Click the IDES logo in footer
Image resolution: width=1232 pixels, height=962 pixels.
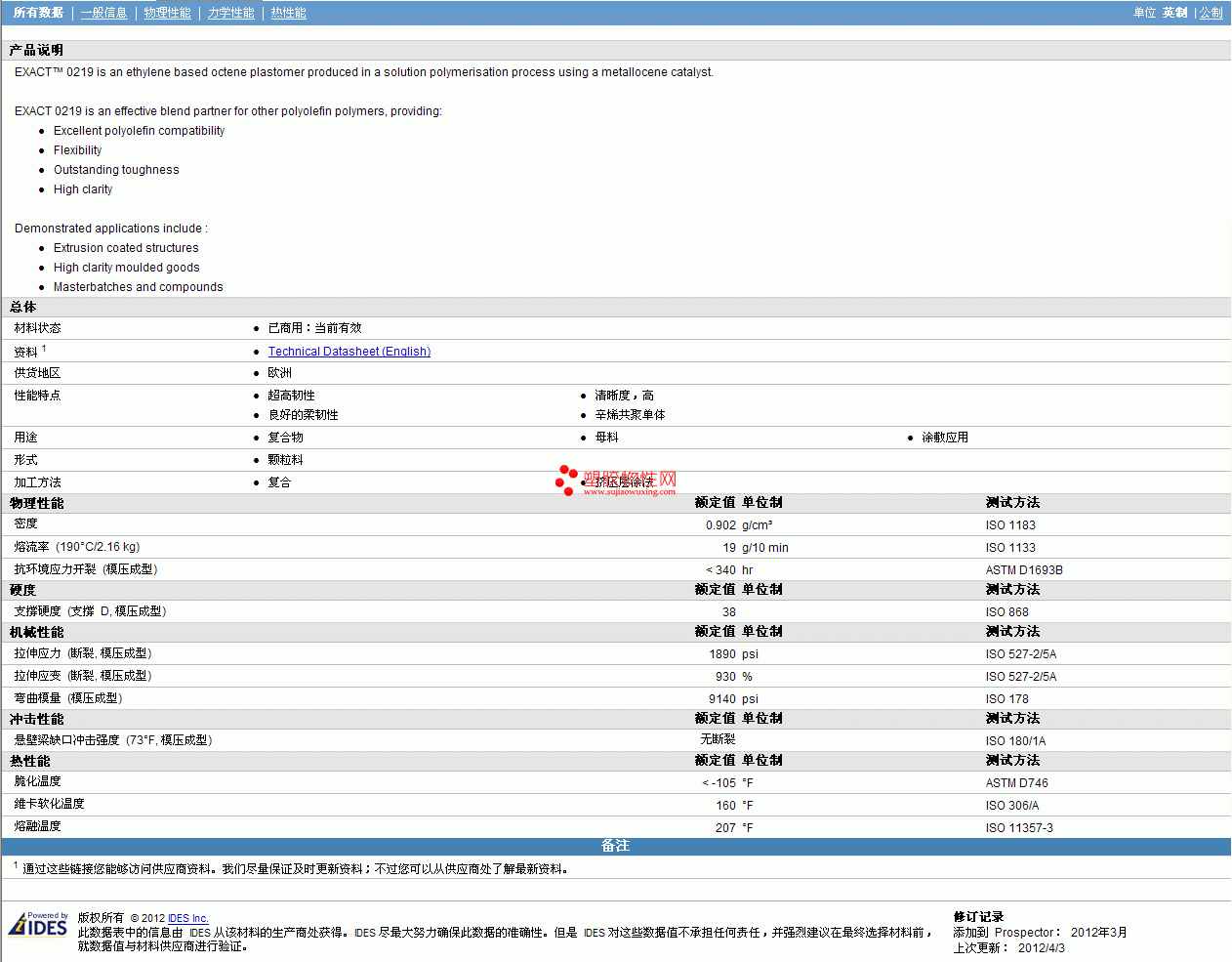[x=38, y=924]
